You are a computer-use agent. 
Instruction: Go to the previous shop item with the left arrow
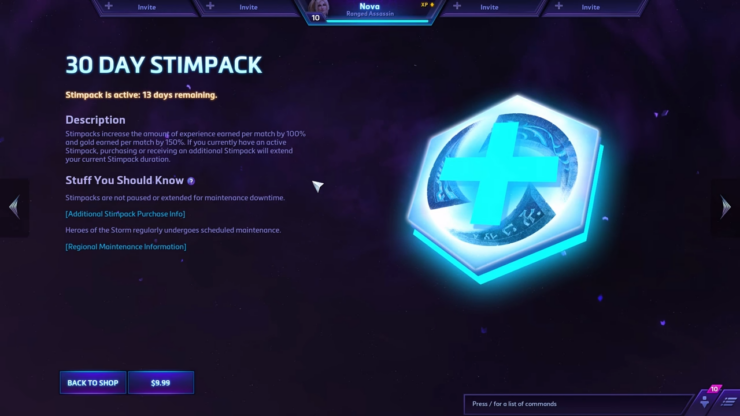tap(14, 207)
